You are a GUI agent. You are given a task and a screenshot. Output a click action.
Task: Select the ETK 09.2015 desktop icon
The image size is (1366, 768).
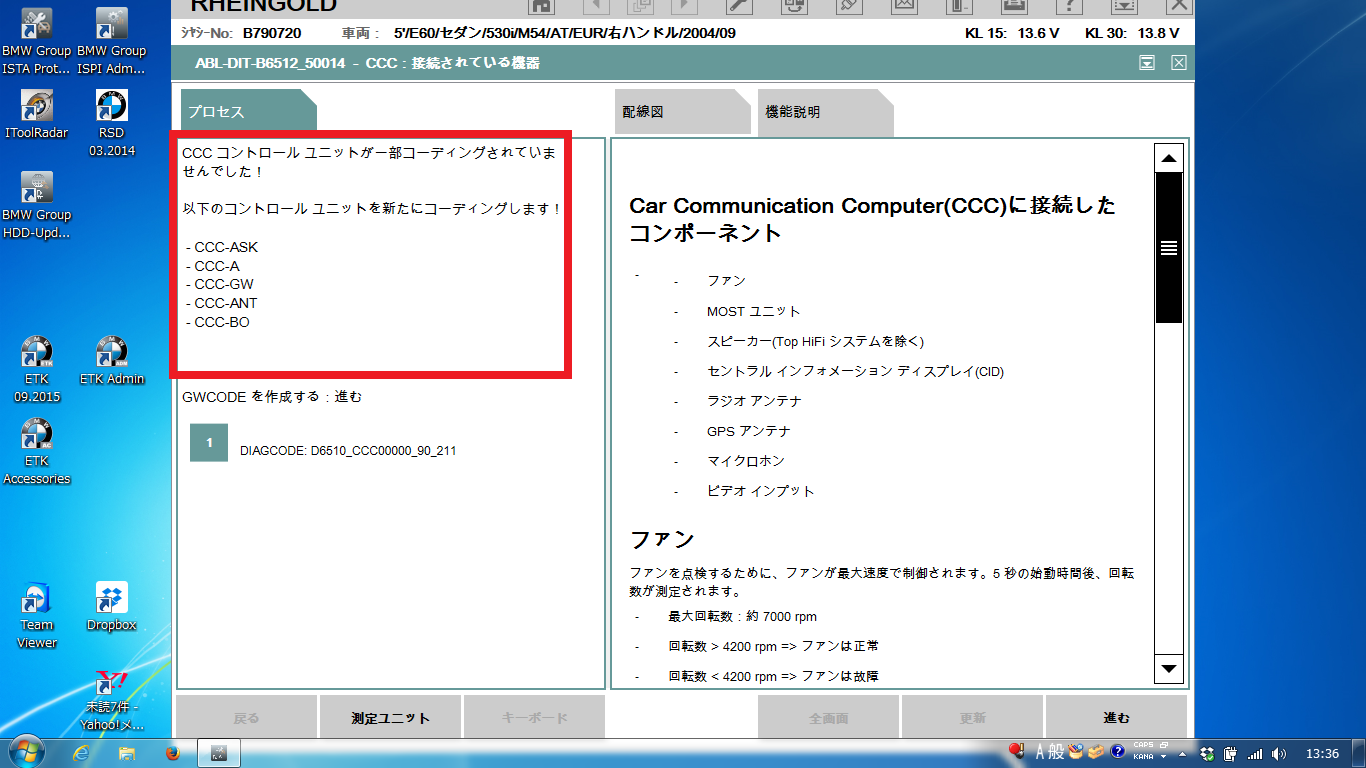tap(37, 369)
